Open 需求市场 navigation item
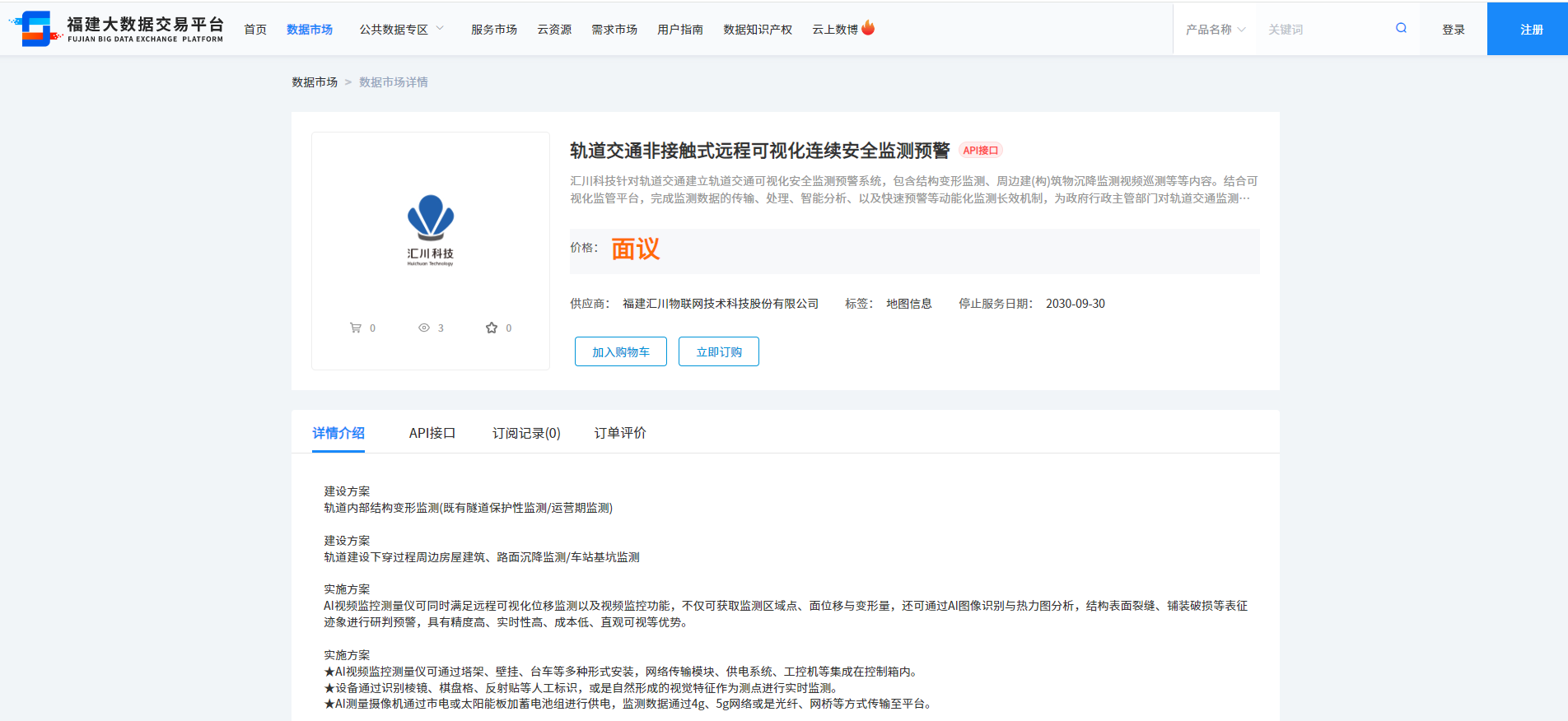 tap(614, 30)
